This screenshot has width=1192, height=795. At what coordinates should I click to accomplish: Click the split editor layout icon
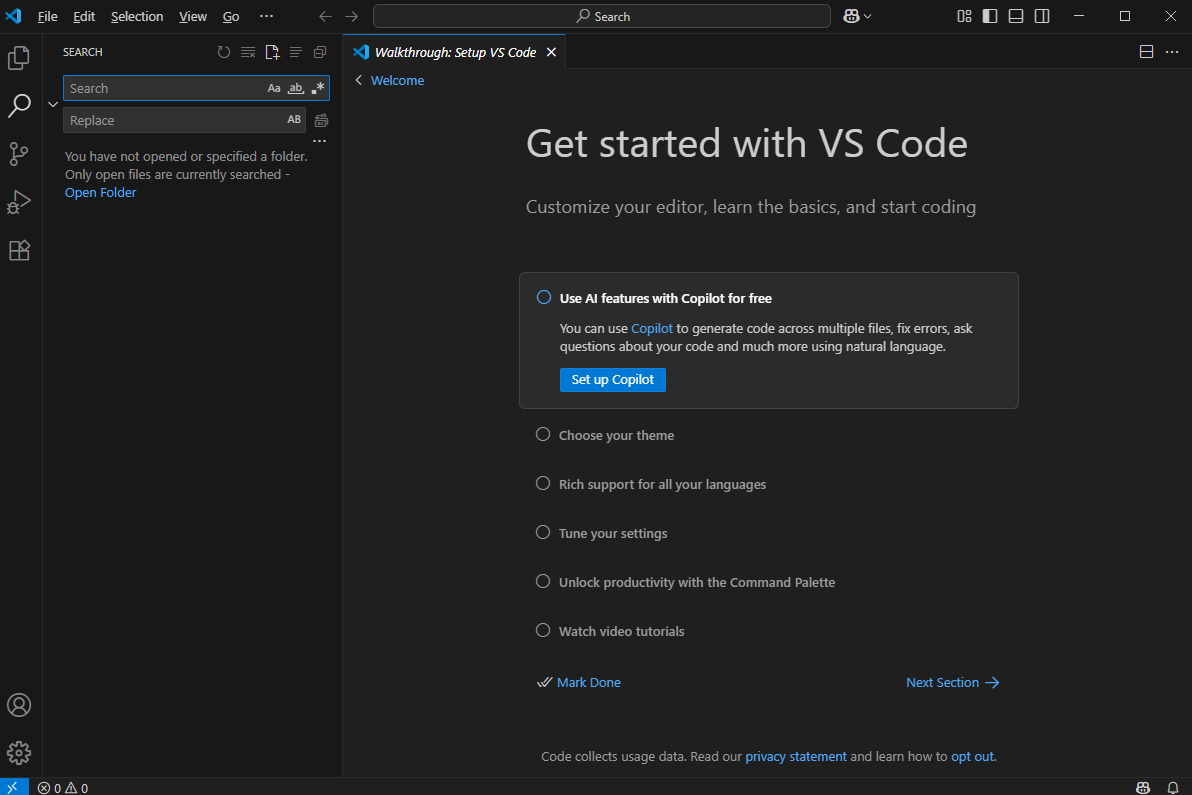(x=1146, y=52)
